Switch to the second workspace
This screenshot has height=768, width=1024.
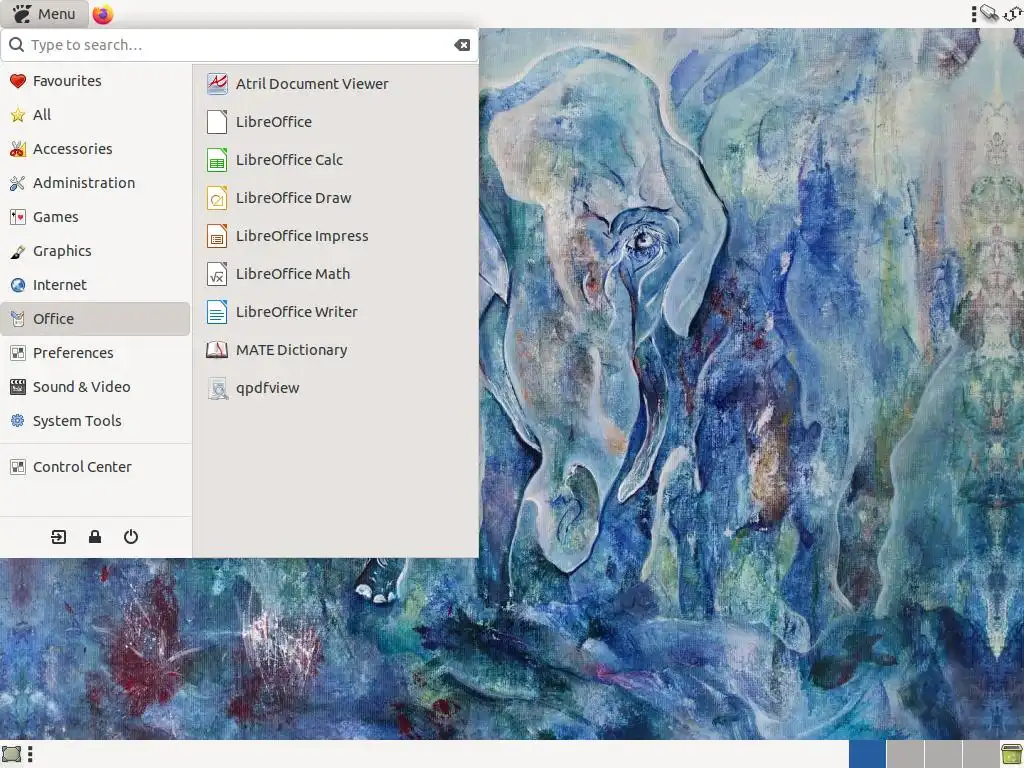coord(905,754)
